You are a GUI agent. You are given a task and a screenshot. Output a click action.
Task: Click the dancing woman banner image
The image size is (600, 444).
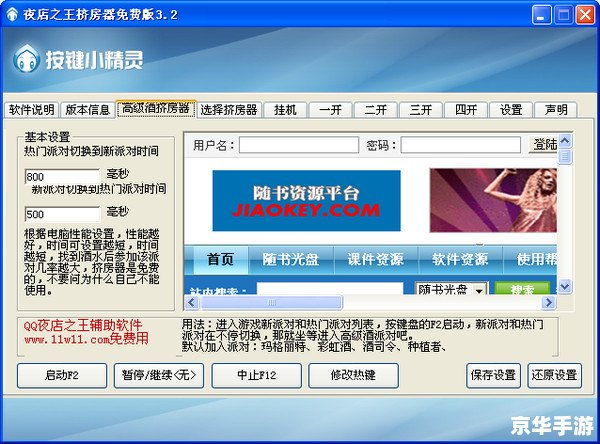pos(493,200)
